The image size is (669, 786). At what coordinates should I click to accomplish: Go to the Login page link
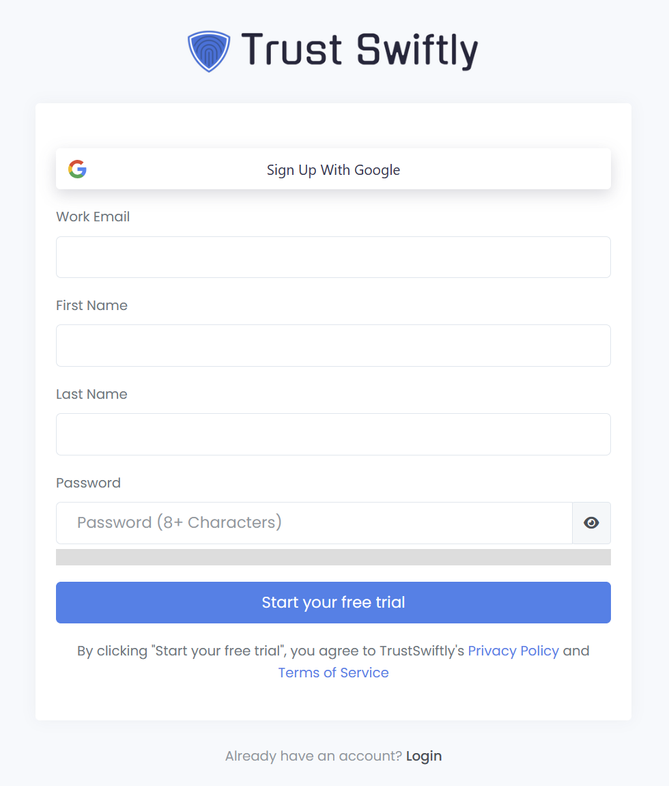click(424, 756)
